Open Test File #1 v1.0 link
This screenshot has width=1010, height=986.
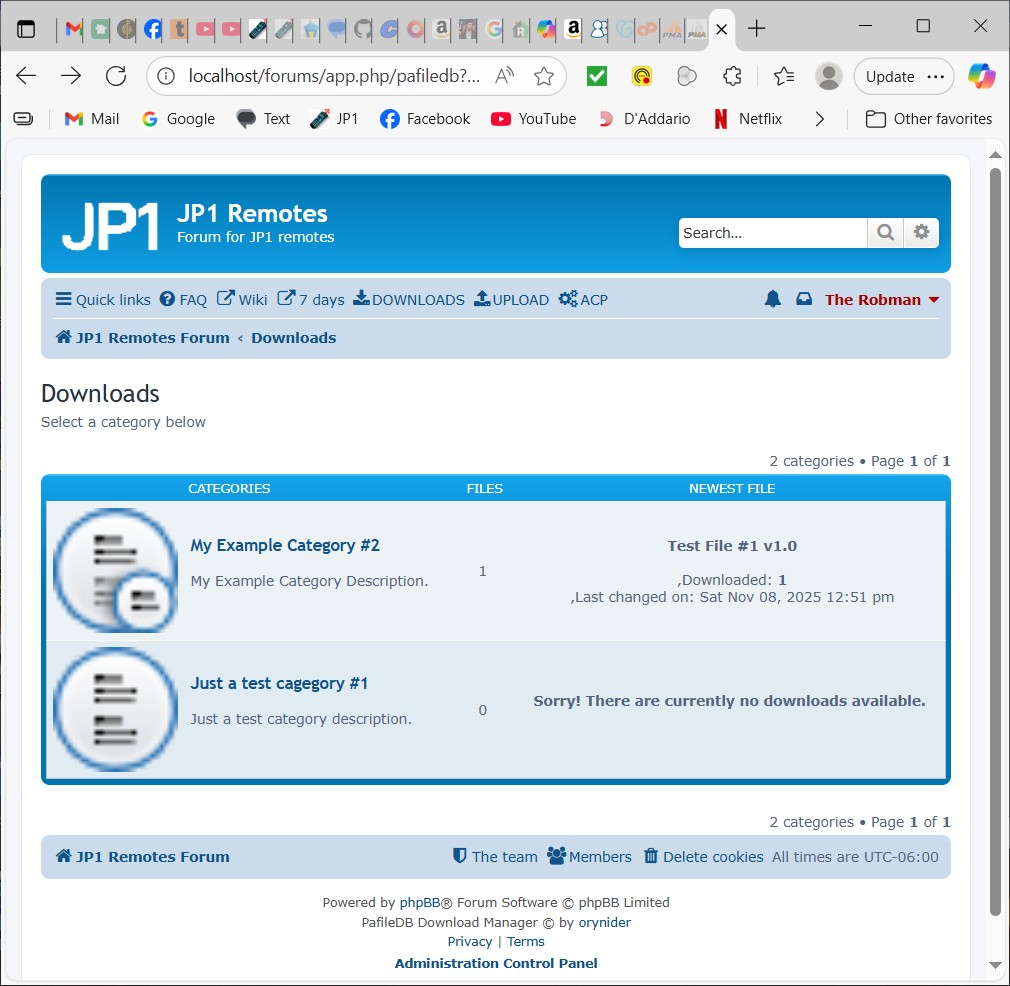pyautogui.click(x=732, y=546)
